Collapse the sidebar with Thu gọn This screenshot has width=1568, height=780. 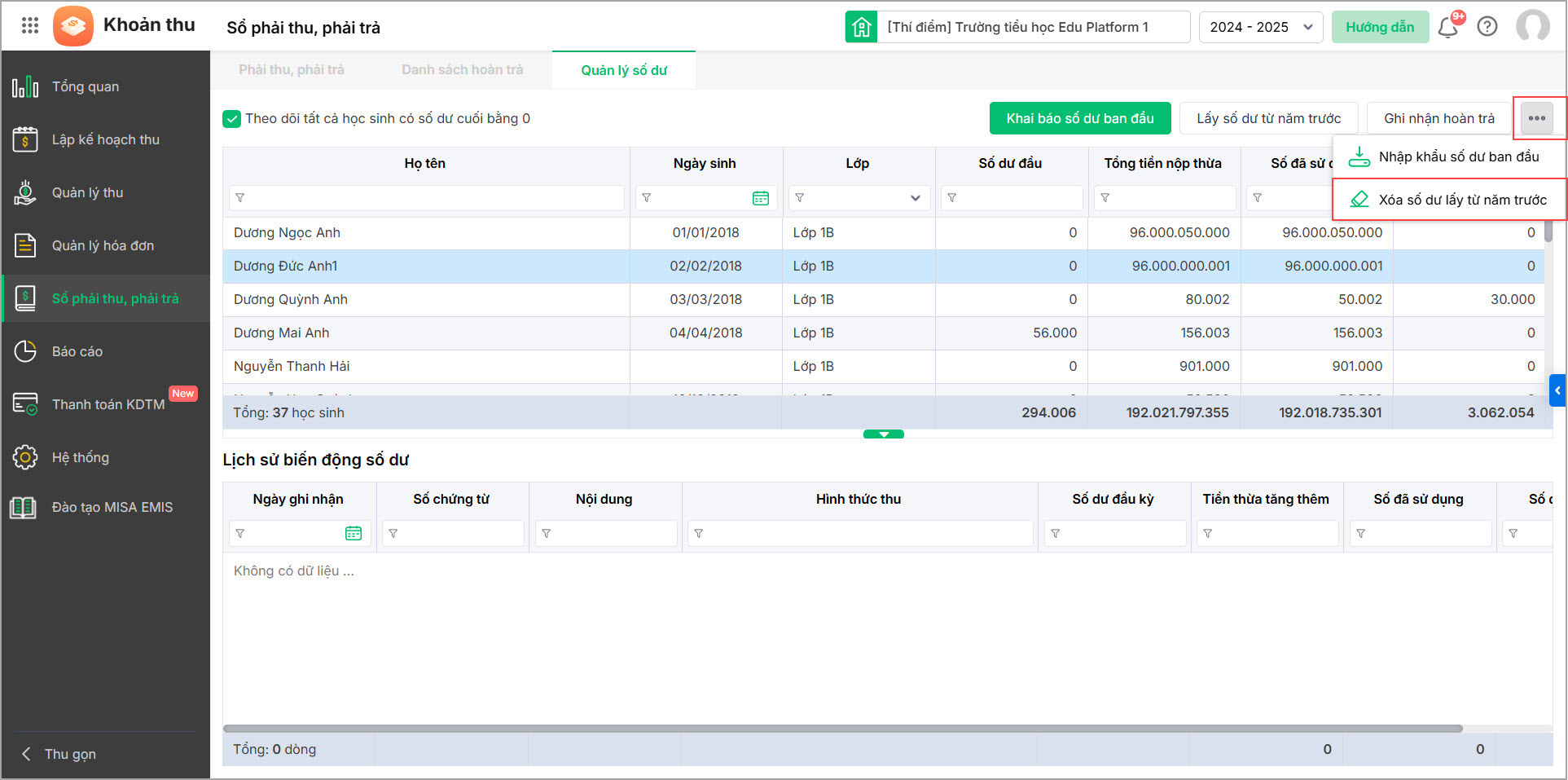pyautogui.click(x=59, y=754)
